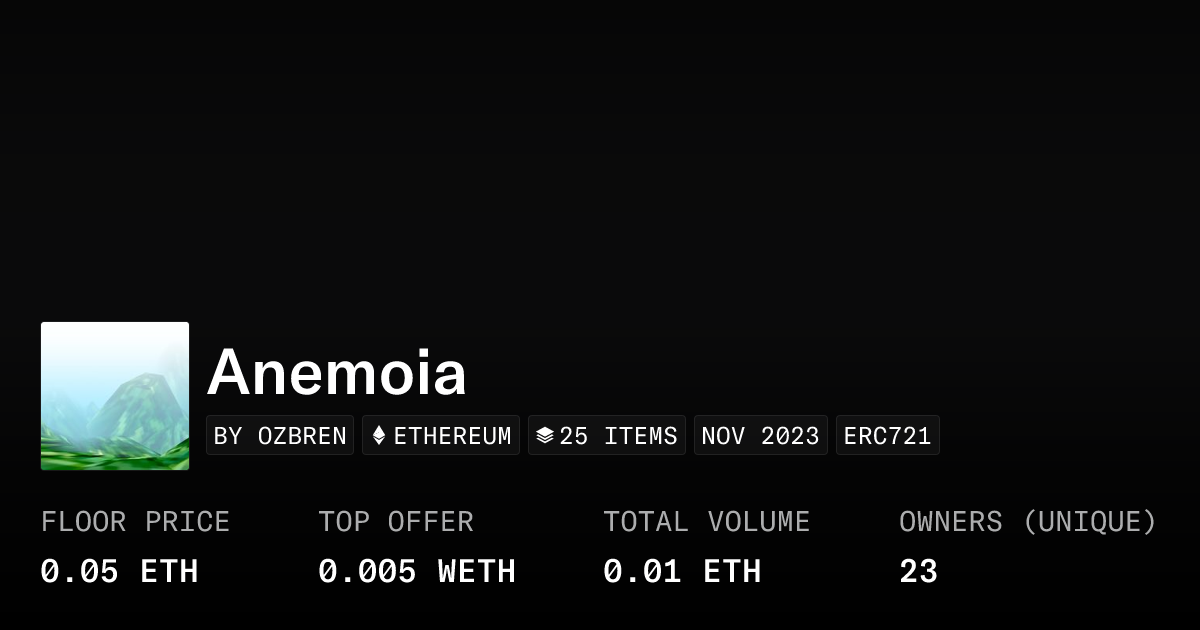Click the FLOOR PRICE heading
1200x630 pixels.
(135, 522)
